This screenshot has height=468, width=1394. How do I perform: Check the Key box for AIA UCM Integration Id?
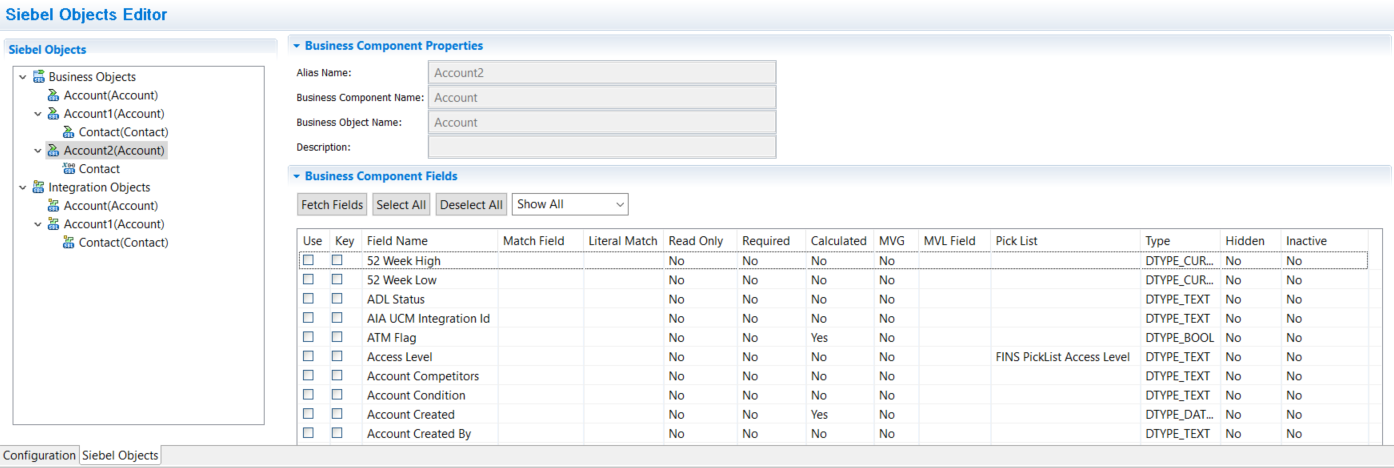click(x=338, y=318)
